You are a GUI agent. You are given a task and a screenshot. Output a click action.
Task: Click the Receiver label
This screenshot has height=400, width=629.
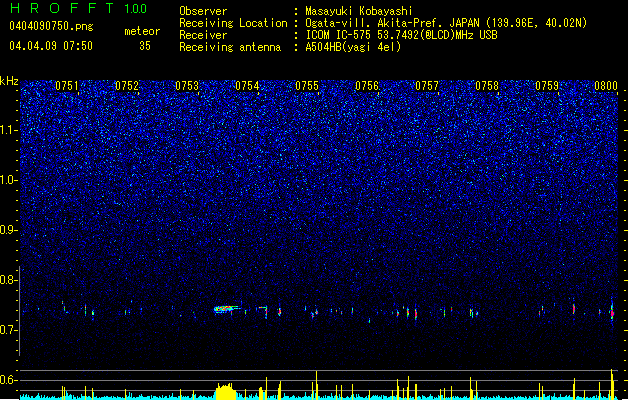click(x=203, y=35)
